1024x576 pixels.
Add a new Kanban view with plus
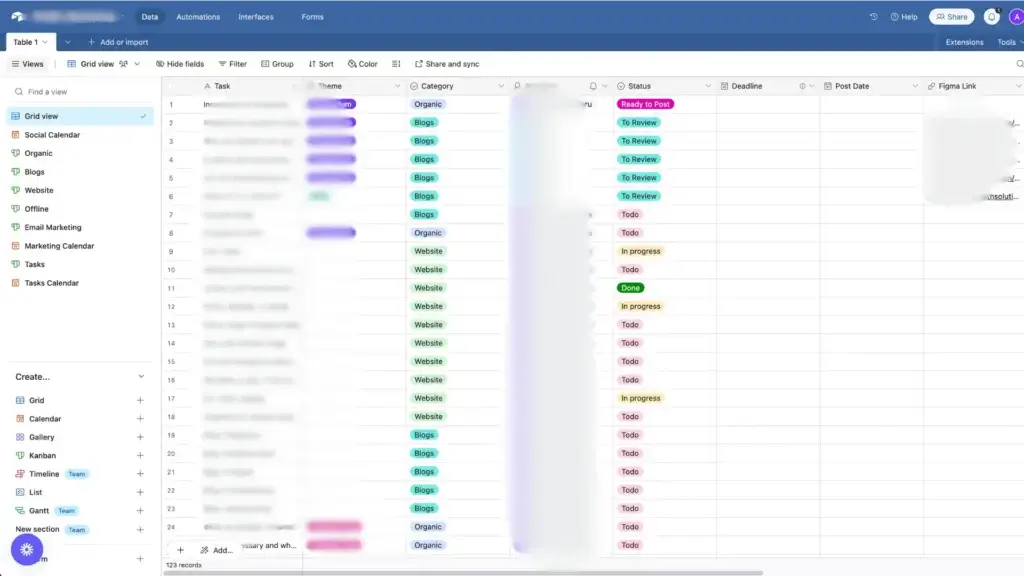click(140, 455)
